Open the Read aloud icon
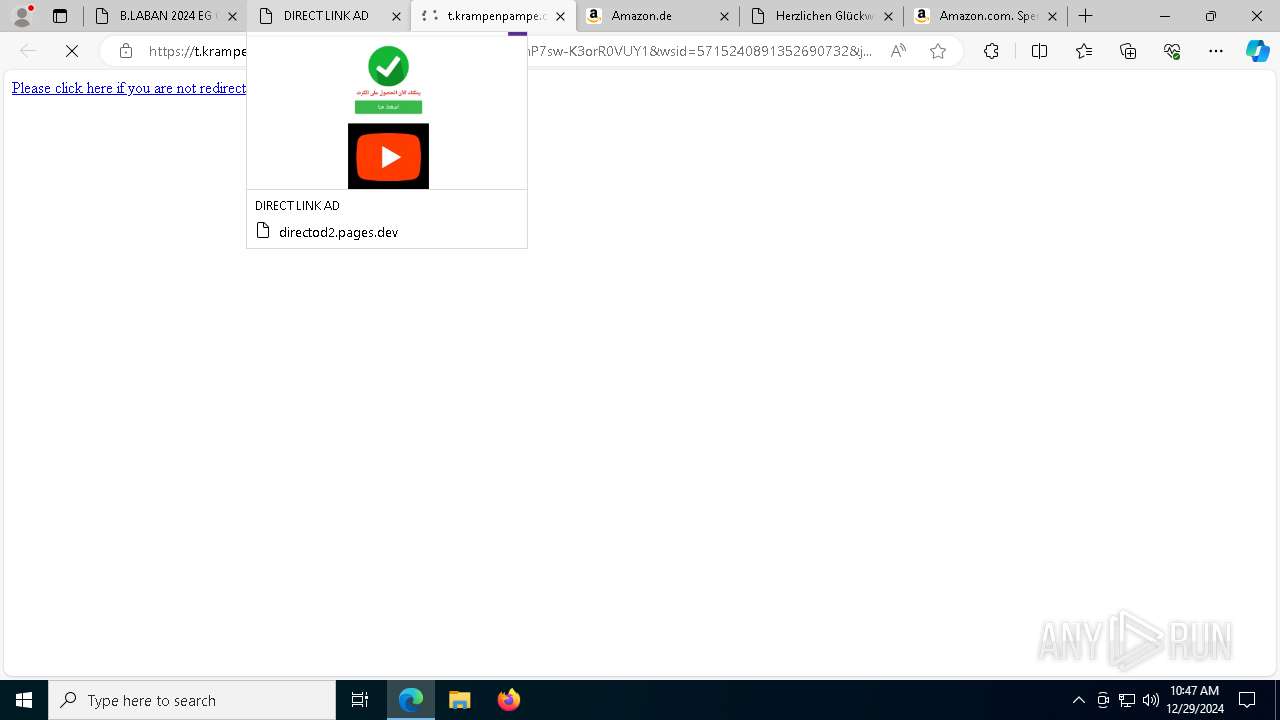The height and width of the screenshot is (720, 1280). (x=898, y=51)
